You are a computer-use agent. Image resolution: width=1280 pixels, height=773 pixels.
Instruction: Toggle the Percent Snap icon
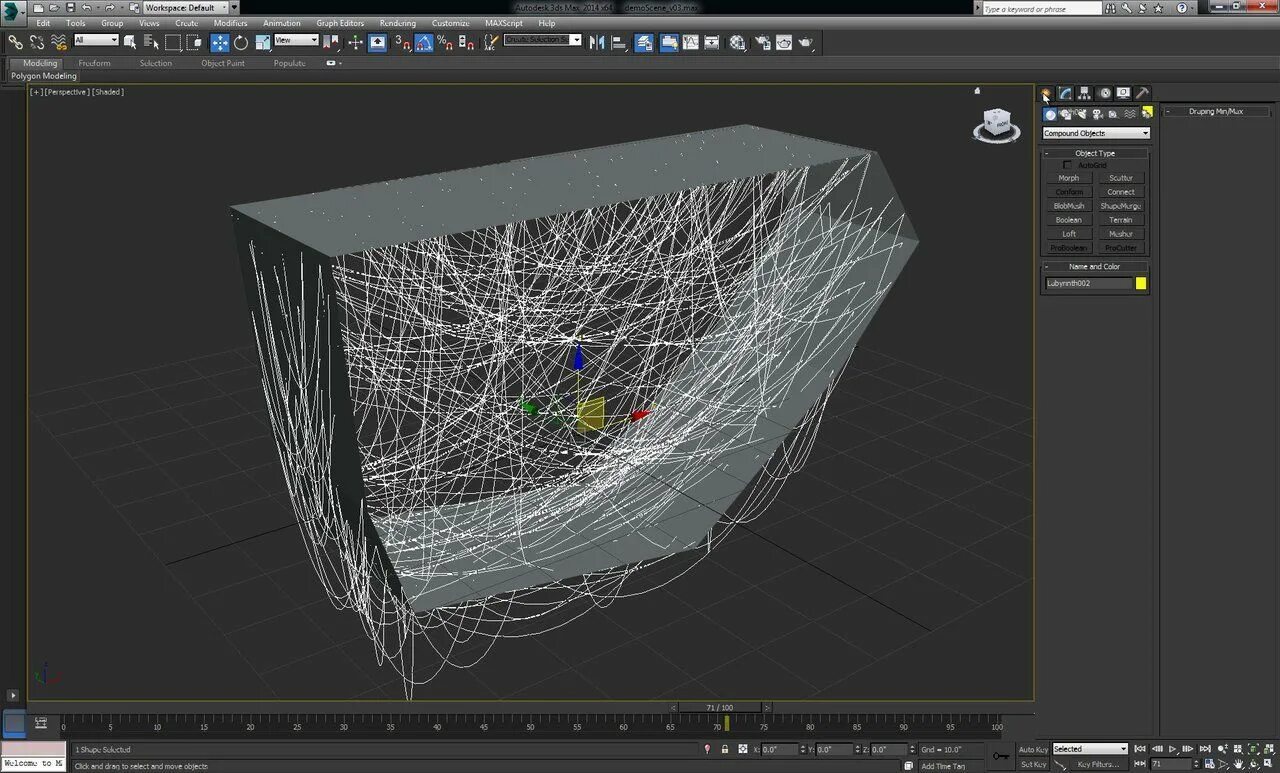pyautogui.click(x=445, y=42)
